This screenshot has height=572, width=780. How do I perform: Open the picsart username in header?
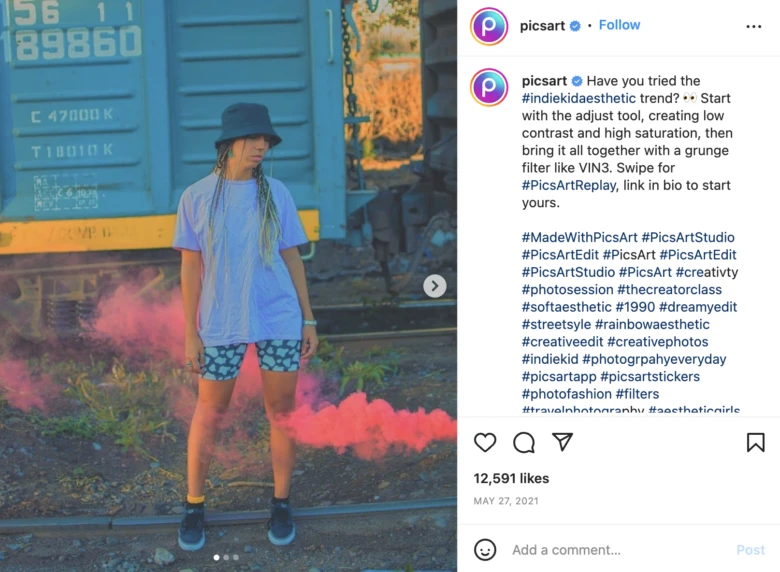pos(542,26)
